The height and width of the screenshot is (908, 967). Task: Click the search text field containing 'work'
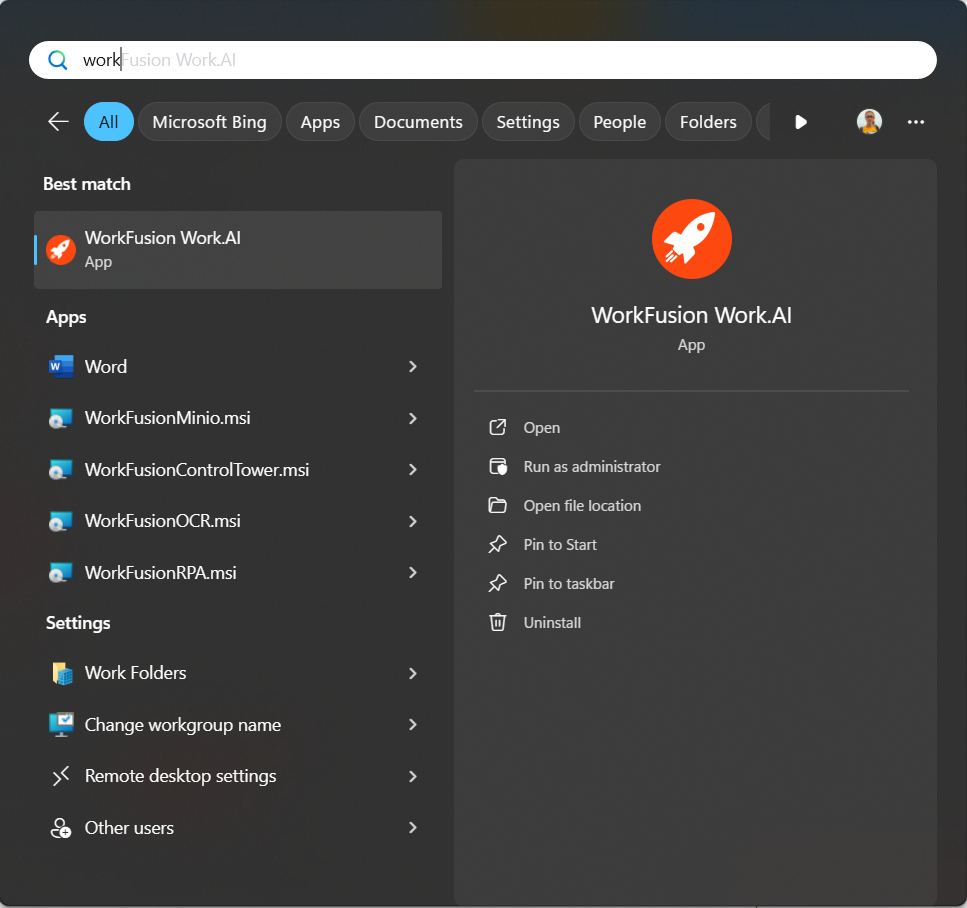482,60
